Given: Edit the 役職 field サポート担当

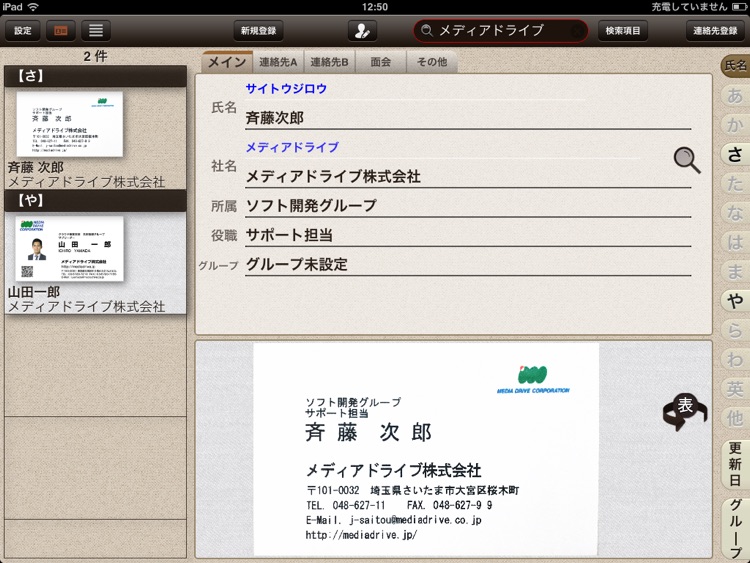Looking at the screenshot, I should click(468, 235).
